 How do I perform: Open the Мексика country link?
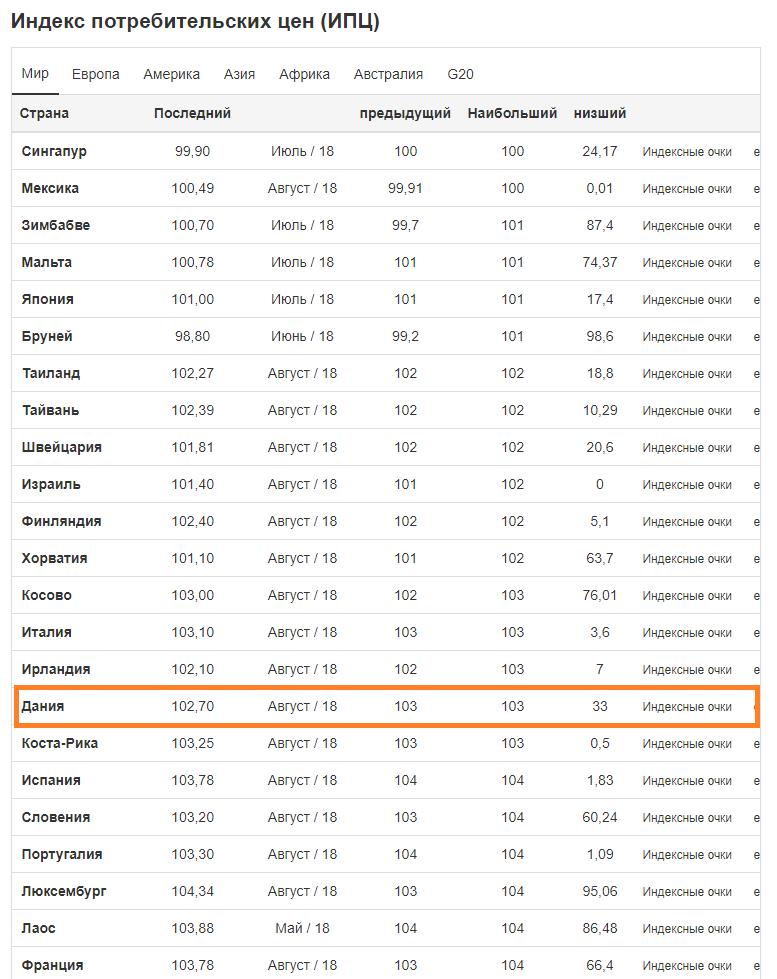coord(50,189)
